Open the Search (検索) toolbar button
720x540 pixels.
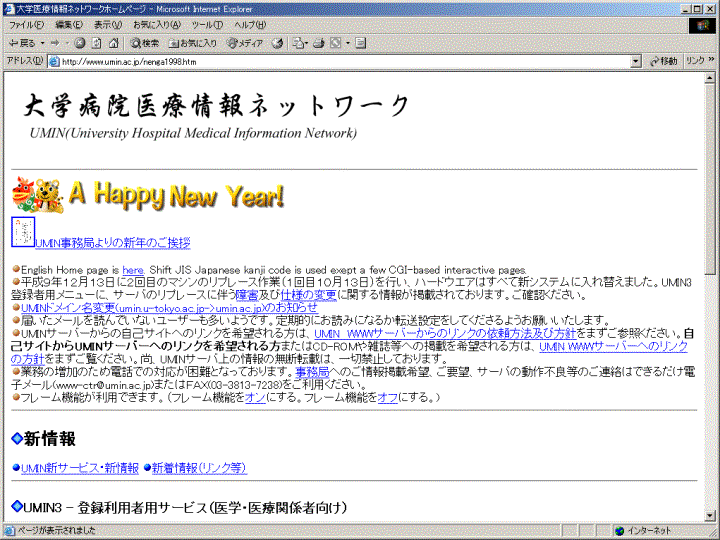145,43
